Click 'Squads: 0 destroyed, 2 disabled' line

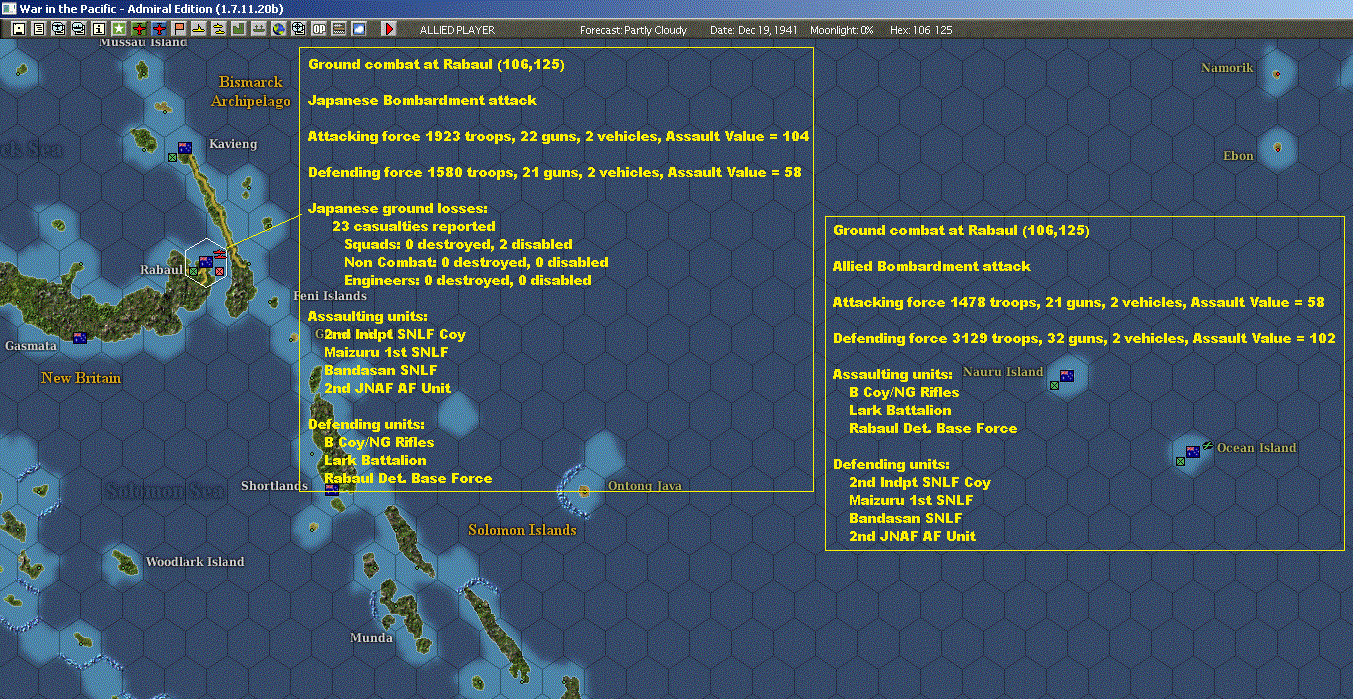(x=458, y=244)
